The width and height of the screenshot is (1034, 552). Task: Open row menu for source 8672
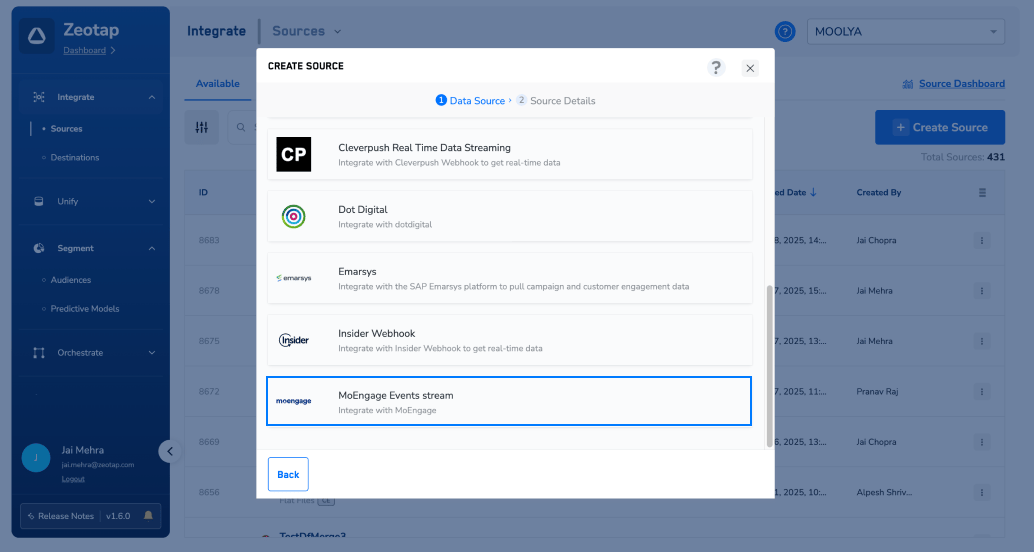coord(982,392)
